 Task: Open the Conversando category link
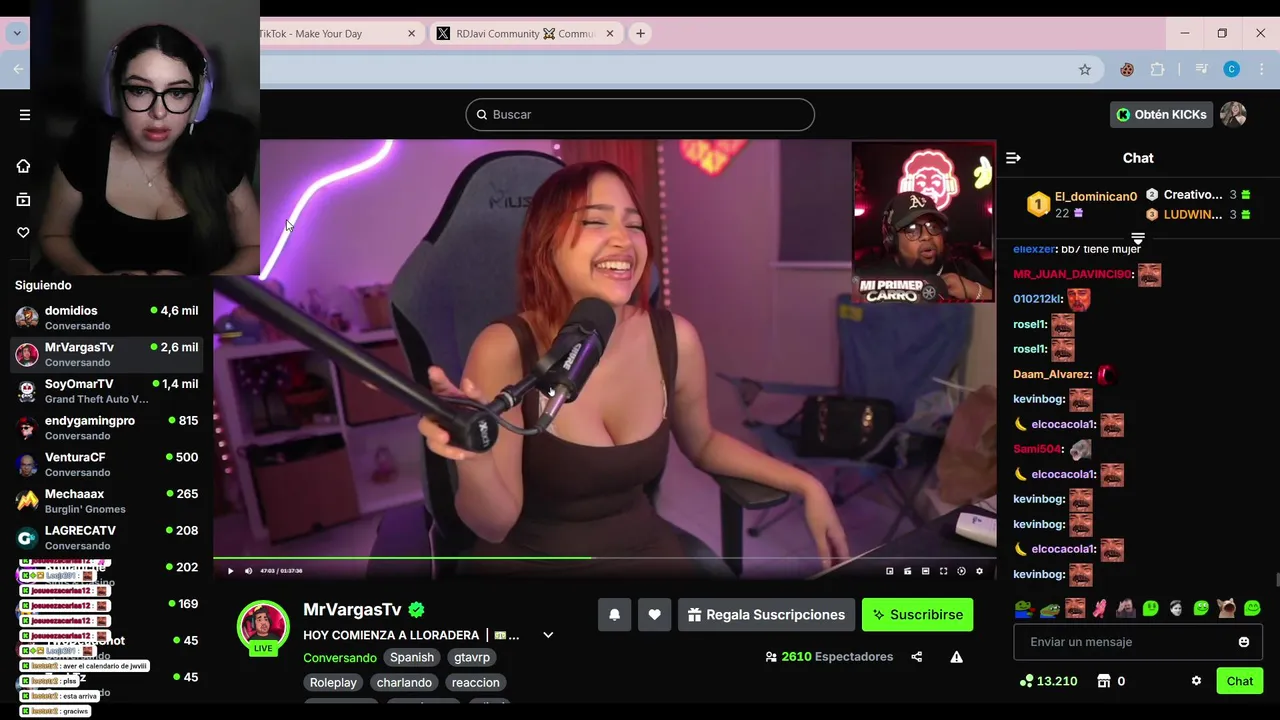tap(340, 658)
